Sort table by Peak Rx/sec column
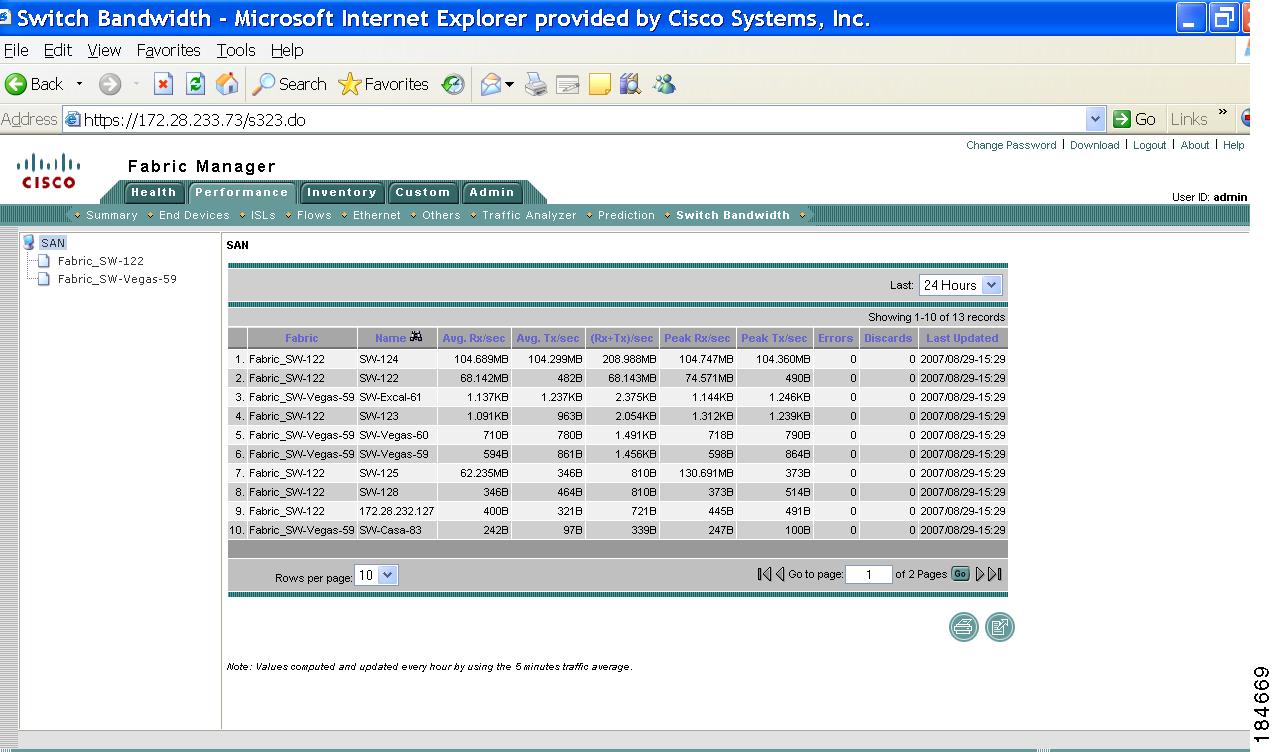1275x752 pixels. (697, 338)
